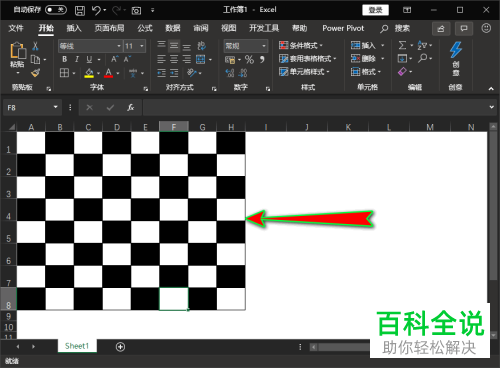Click the camera screenshot icon in quick access
The image size is (500, 368).
click(x=136, y=11)
